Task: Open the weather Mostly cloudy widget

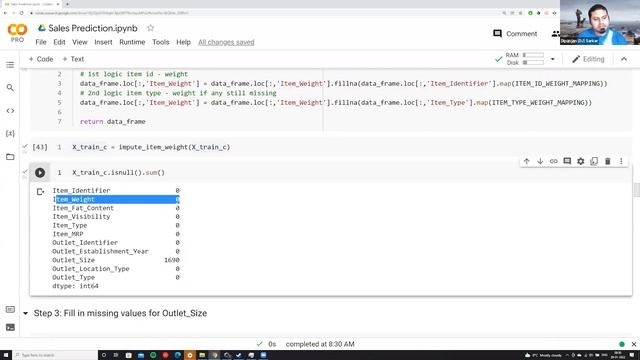Action: [x=543, y=355]
